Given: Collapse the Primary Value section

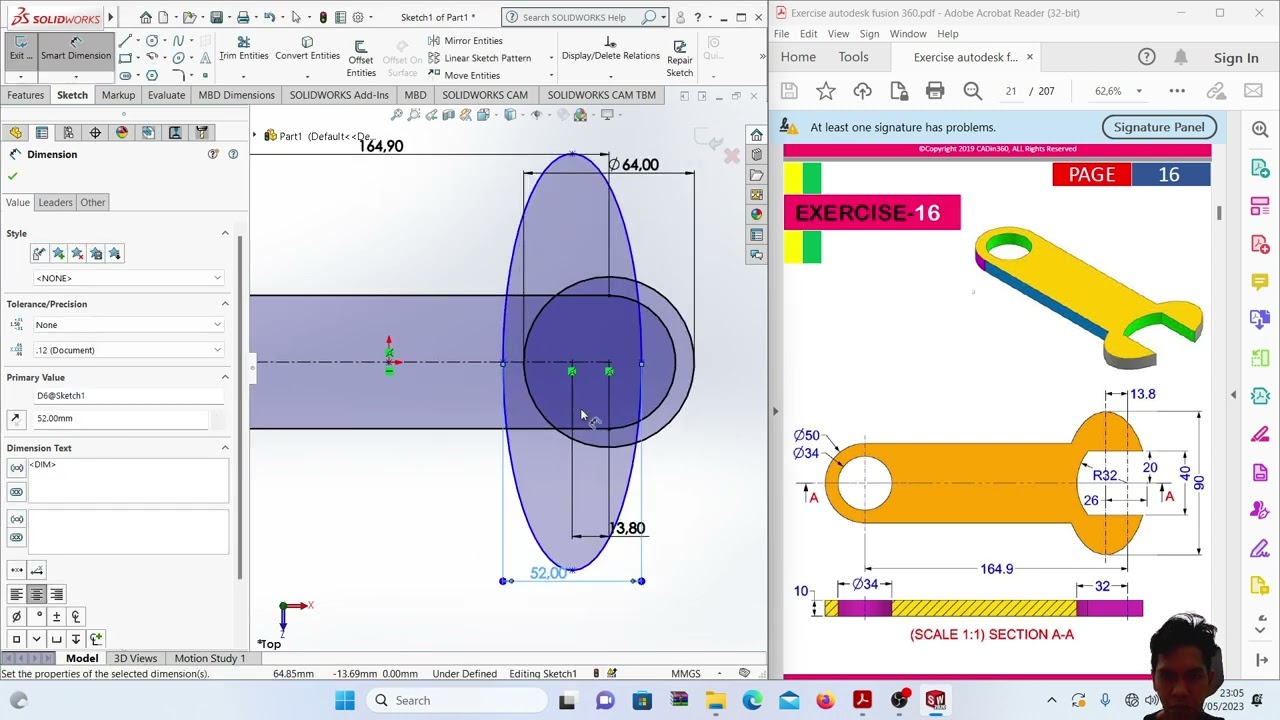Looking at the screenshot, I should tap(225, 377).
